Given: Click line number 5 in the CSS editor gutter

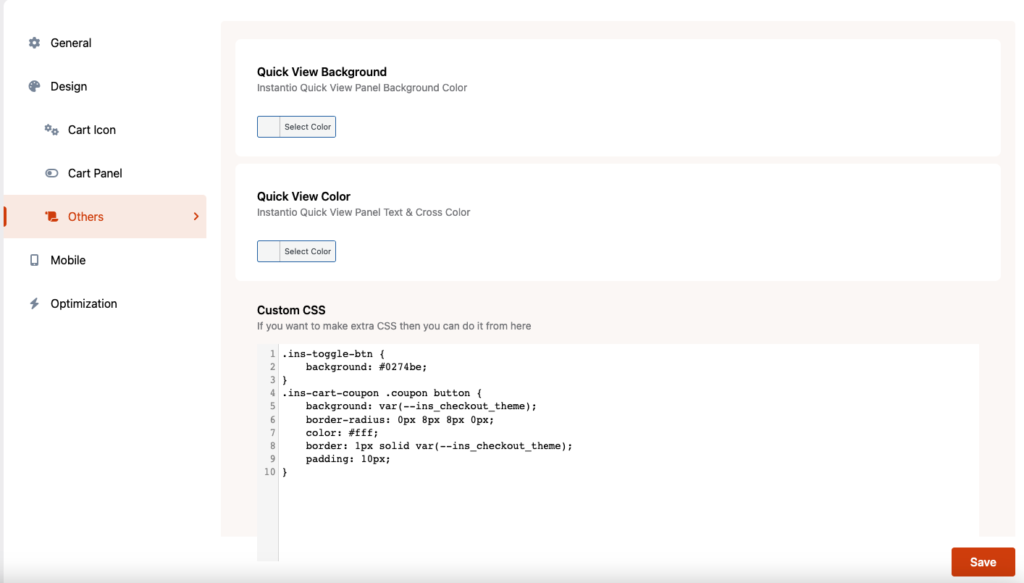Looking at the screenshot, I should 271,406.
